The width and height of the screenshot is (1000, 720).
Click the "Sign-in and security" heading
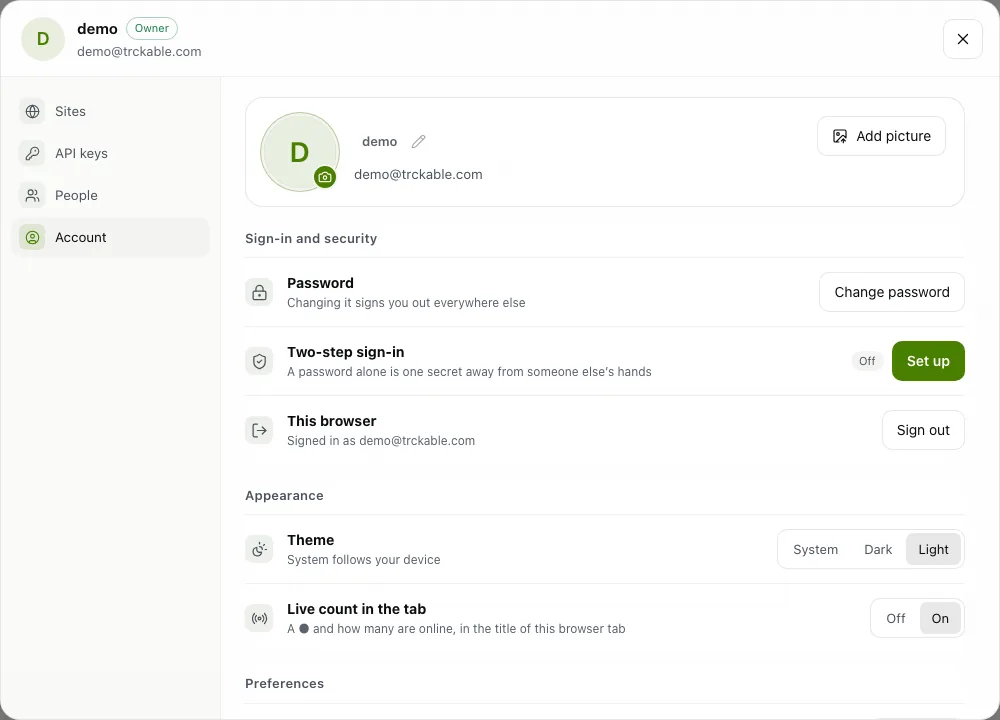(311, 239)
